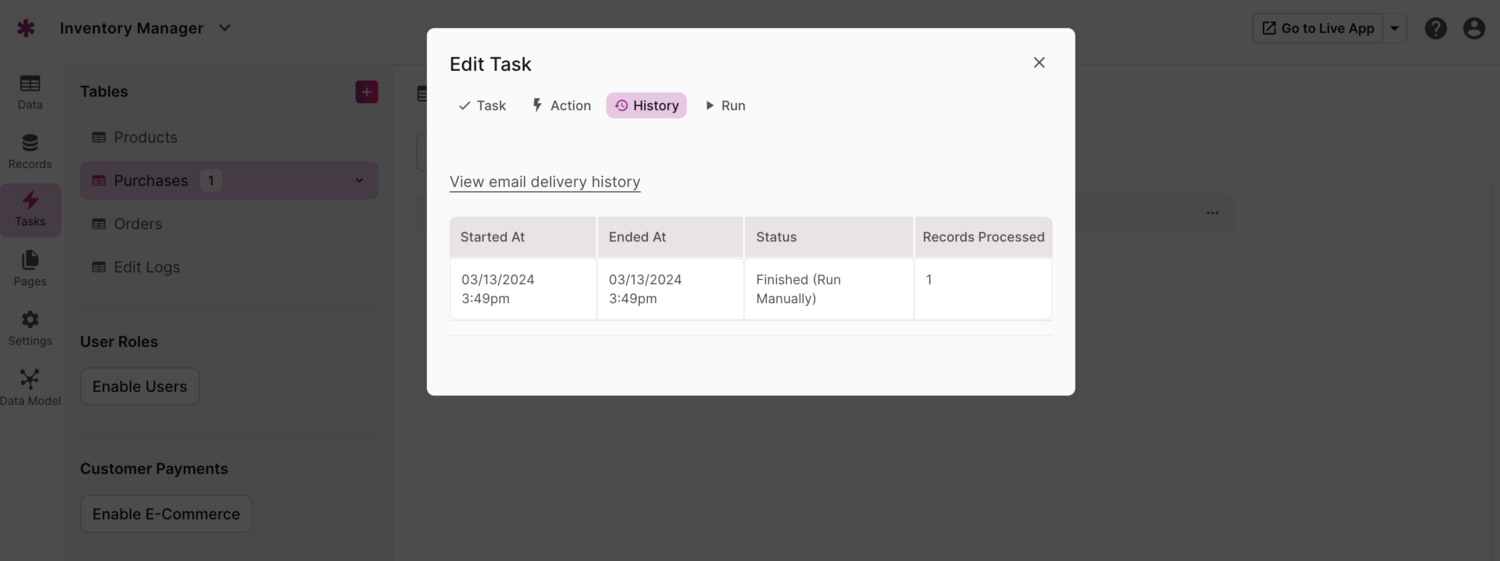
Task: Click the Records Processed value 1 cell
Action: tap(983, 289)
